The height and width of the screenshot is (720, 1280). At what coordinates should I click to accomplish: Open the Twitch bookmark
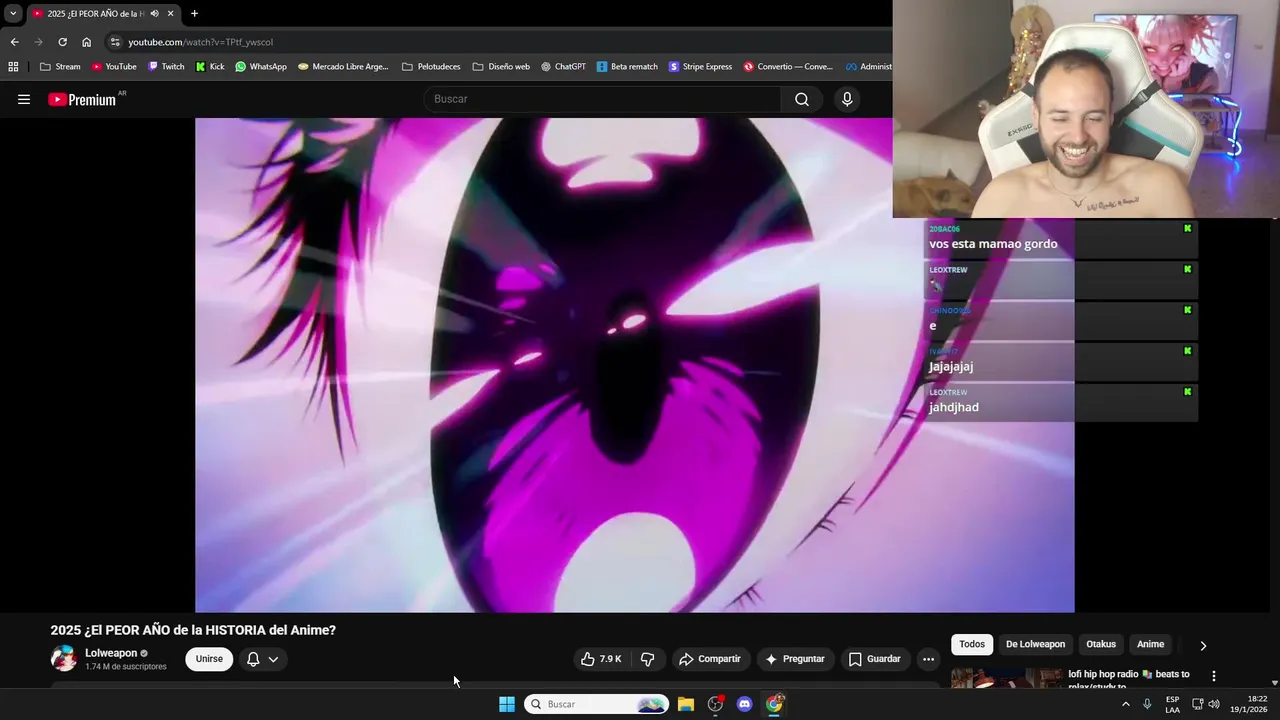[x=166, y=67]
